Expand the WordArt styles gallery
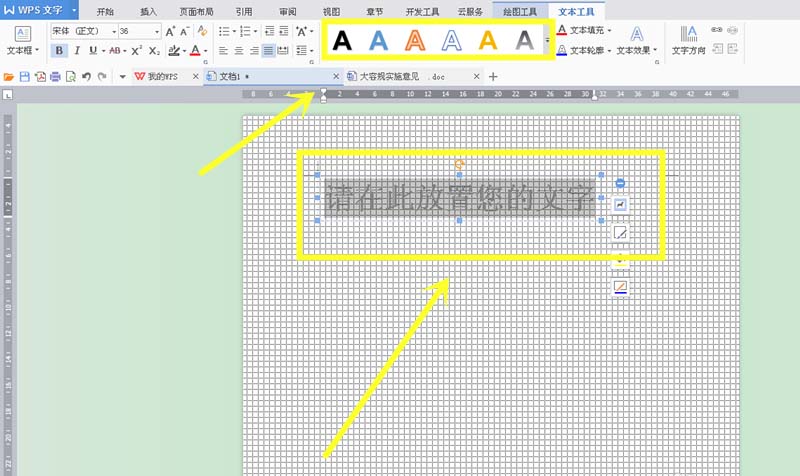 (546, 40)
